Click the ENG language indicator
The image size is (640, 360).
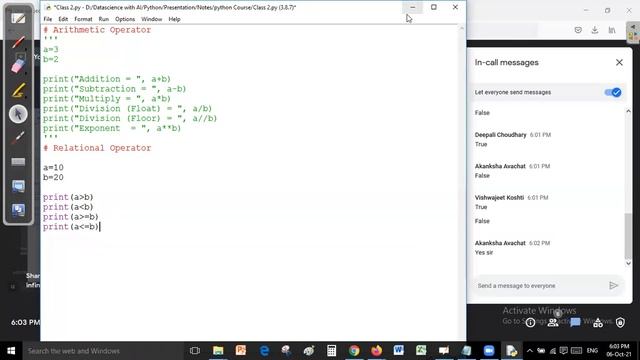tap(592, 351)
